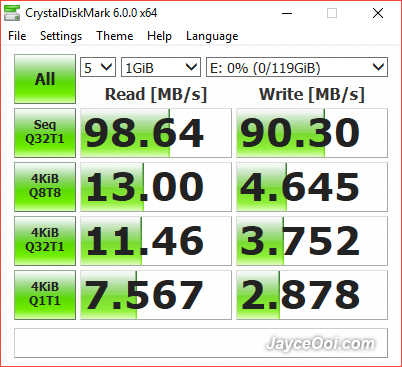Open the test count dropdown showing 5
This screenshot has width=402, height=367.
(x=98, y=67)
